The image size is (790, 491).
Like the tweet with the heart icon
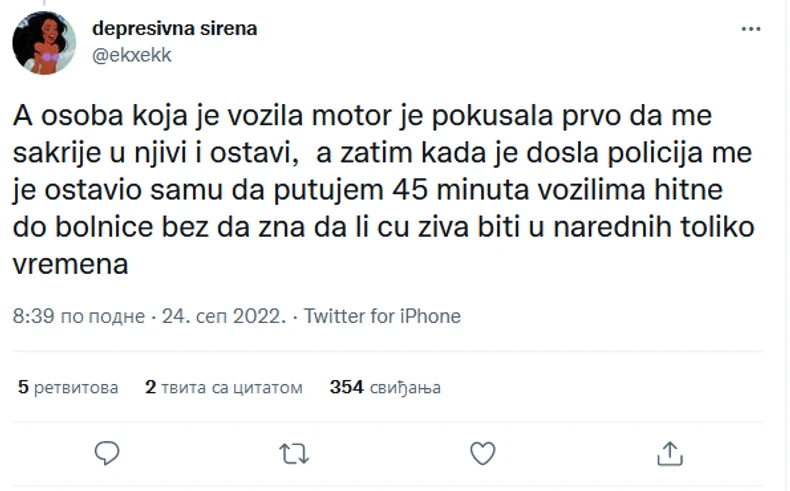pyautogui.click(x=483, y=454)
